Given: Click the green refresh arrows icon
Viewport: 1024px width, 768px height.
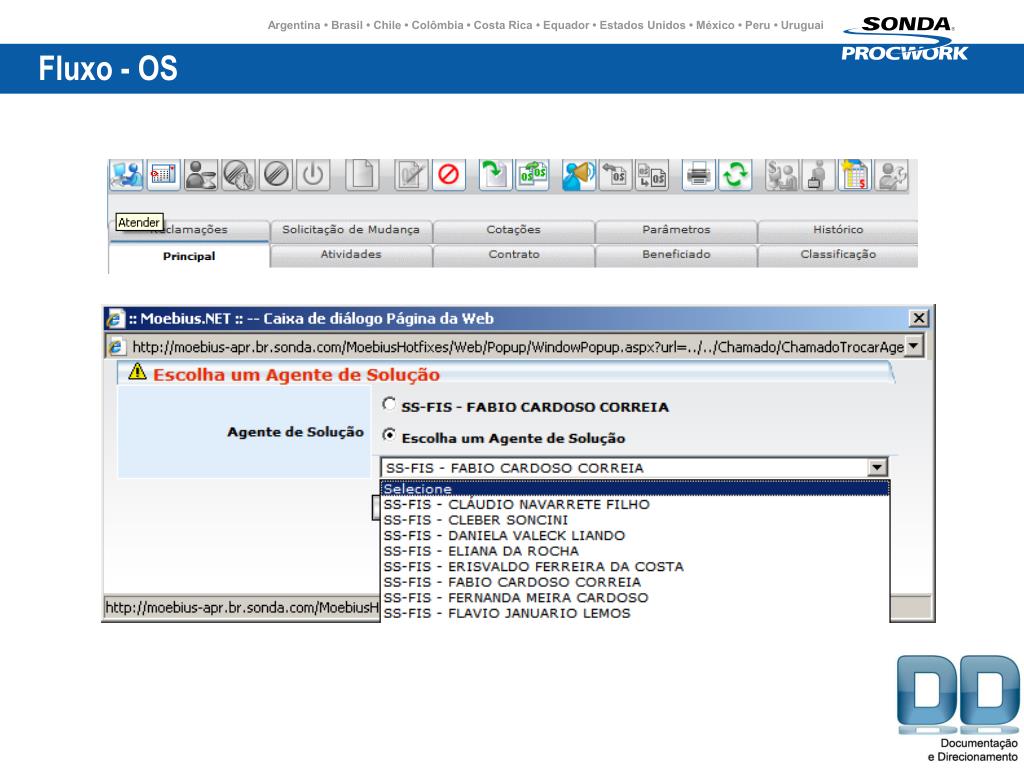Looking at the screenshot, I should pyautogui.click(x=735, y=175).
